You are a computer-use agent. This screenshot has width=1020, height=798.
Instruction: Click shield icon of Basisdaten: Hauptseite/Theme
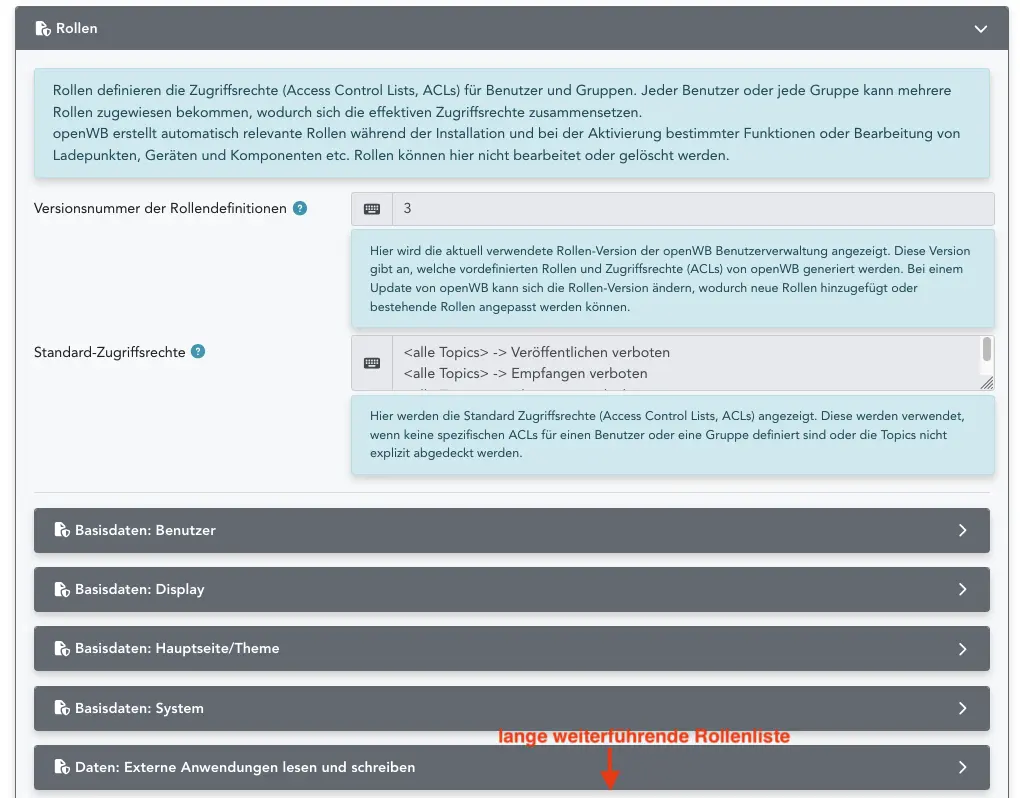click(x=62, y=649)
